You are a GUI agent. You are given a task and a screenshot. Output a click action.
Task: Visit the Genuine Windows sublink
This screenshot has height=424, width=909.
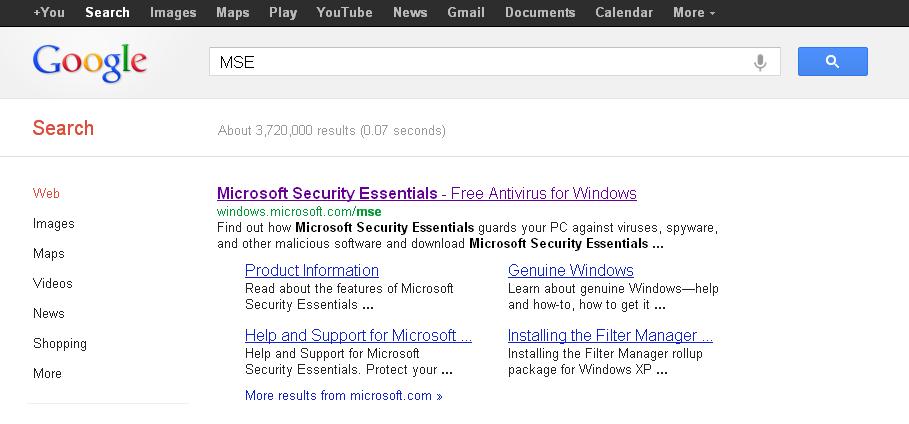click(x=571, y=270)
